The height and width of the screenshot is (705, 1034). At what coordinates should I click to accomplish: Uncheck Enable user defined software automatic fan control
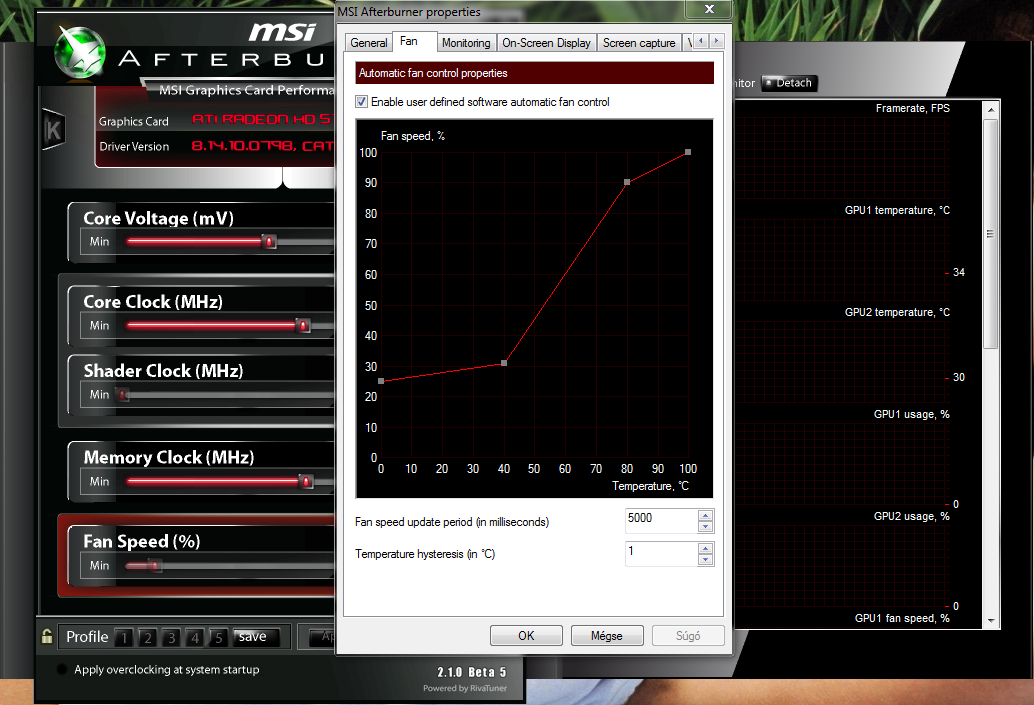tap(361, 102)
